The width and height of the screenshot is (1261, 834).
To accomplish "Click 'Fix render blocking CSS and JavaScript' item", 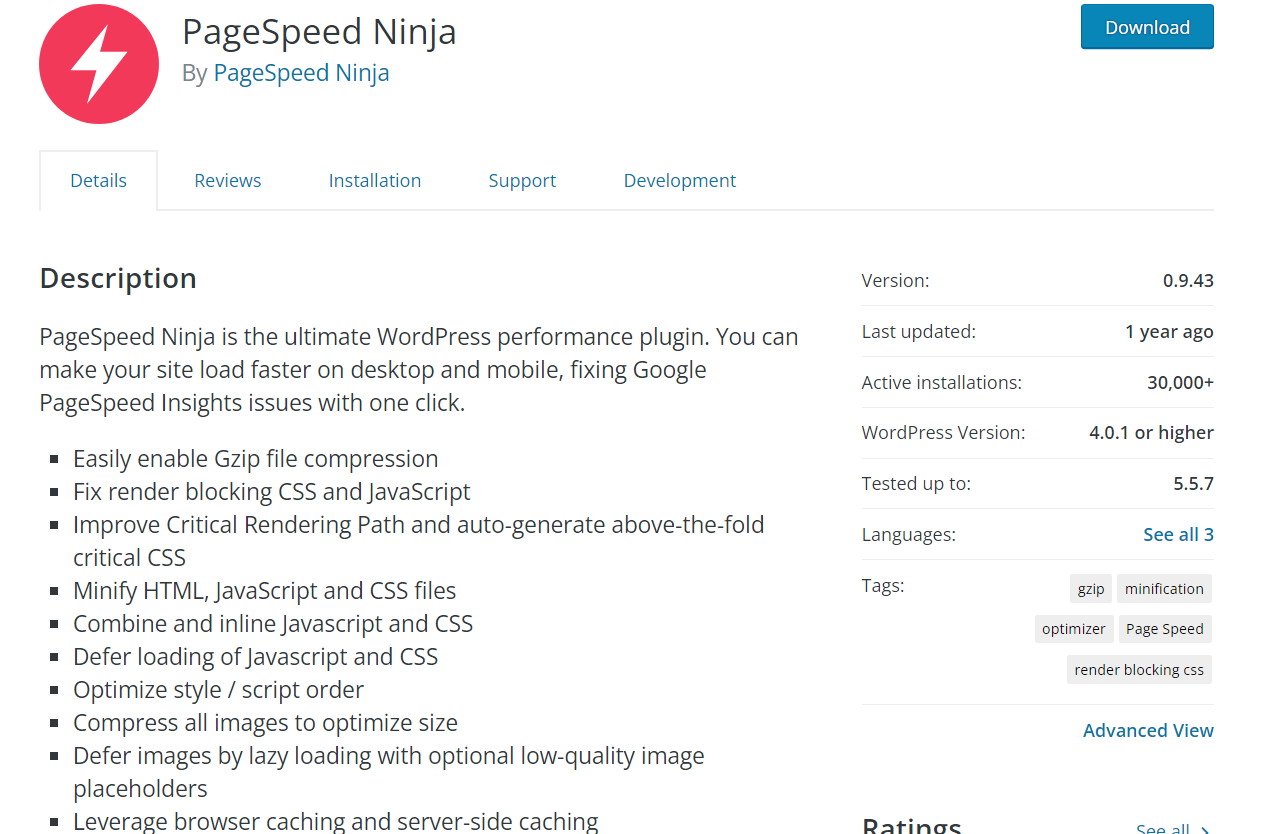I will tap(272, 492).
